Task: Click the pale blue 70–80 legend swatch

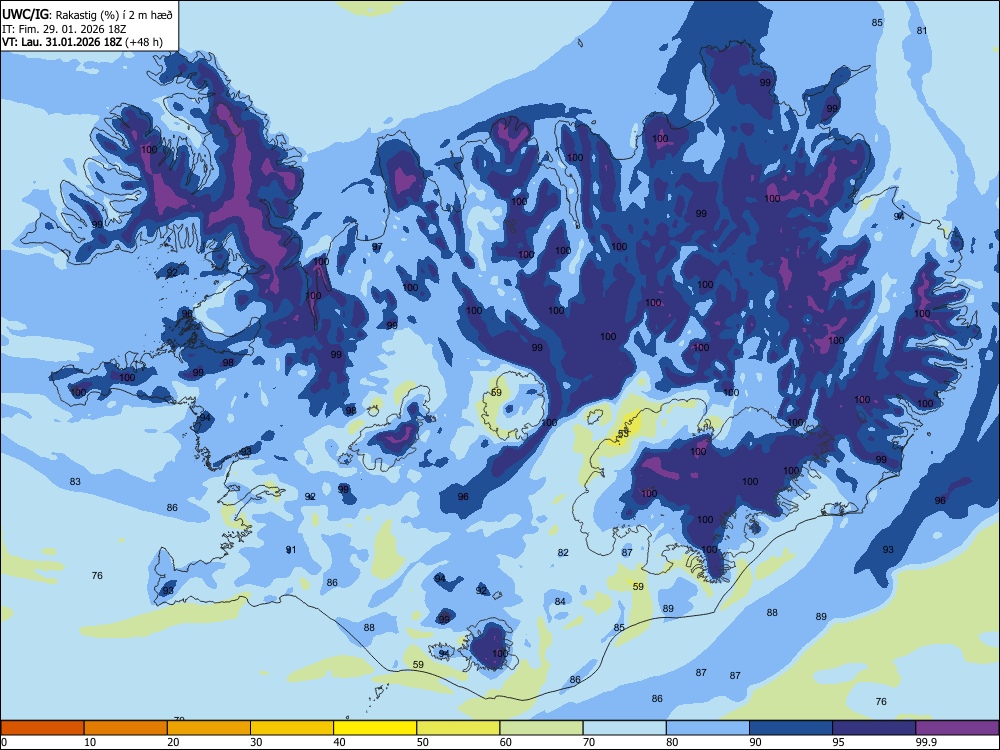Action: [624, 728]
